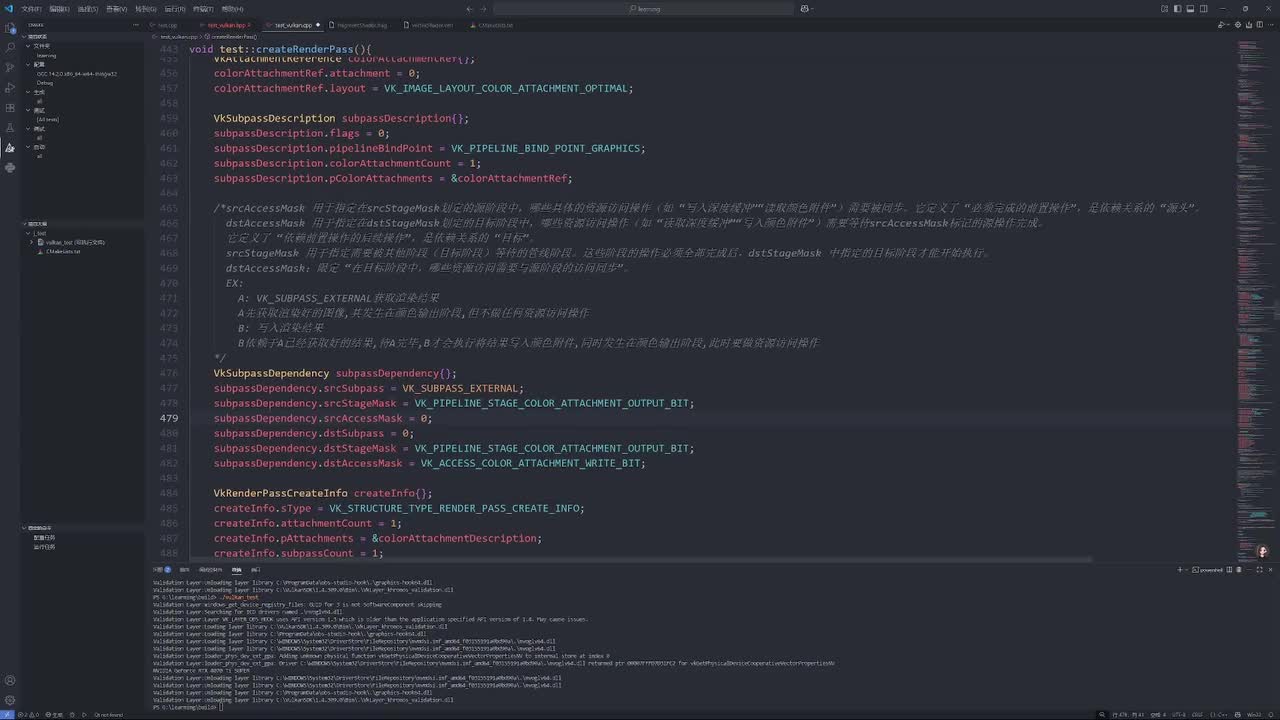Click test_vulkan.cpp in the breadcrumb

181,36
